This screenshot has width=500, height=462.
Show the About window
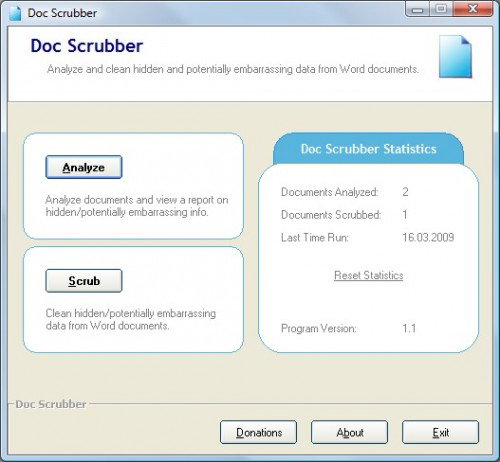click(350, 432)
